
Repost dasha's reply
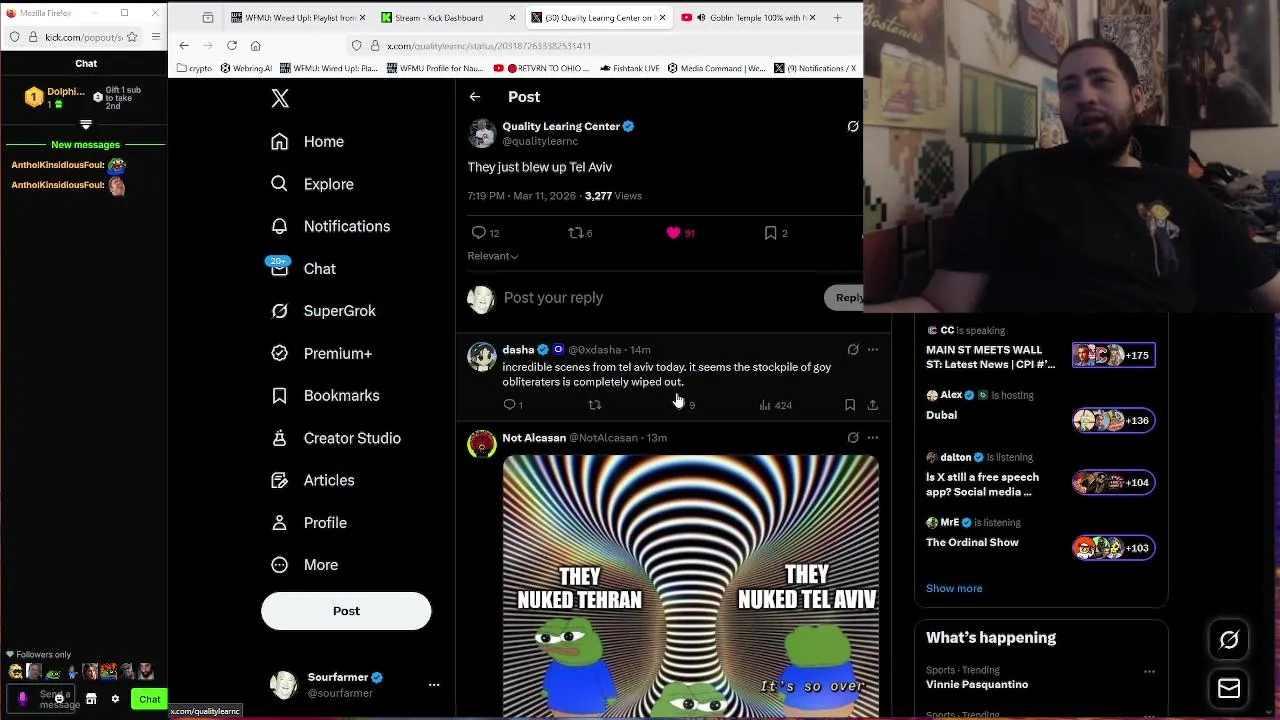click(595, 405)
